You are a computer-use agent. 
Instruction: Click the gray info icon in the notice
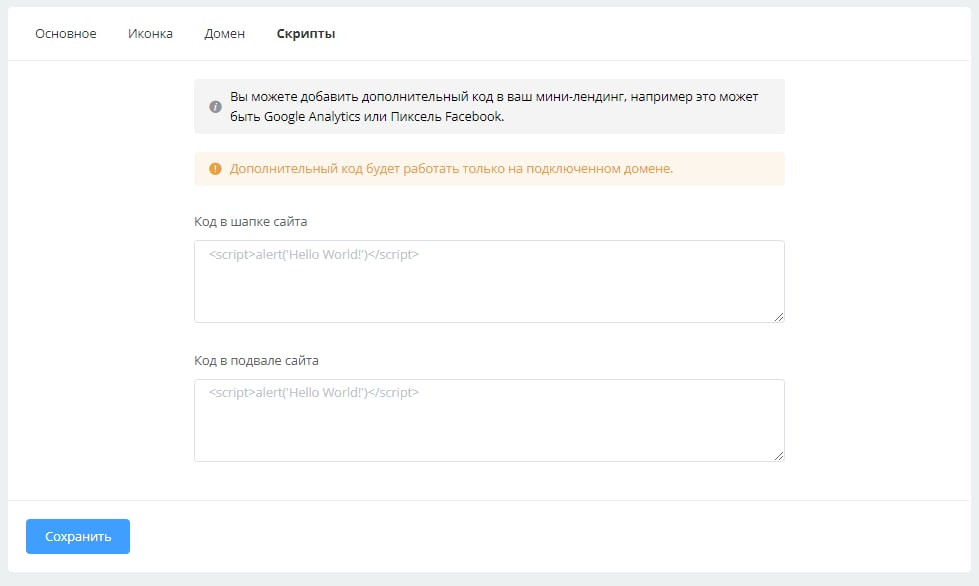click(215, 107)
